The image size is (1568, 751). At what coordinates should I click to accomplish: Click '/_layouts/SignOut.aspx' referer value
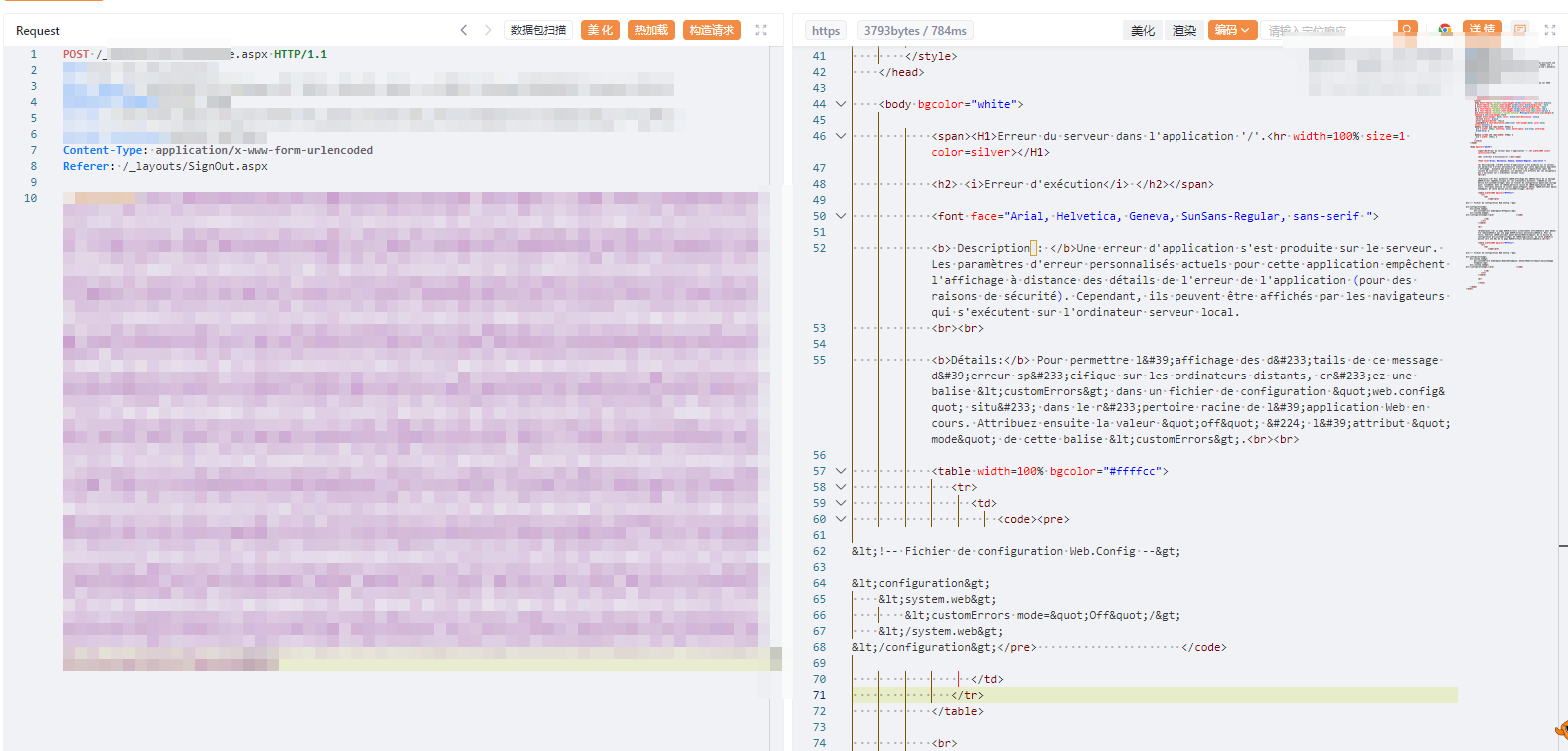[x=195, y=166]
